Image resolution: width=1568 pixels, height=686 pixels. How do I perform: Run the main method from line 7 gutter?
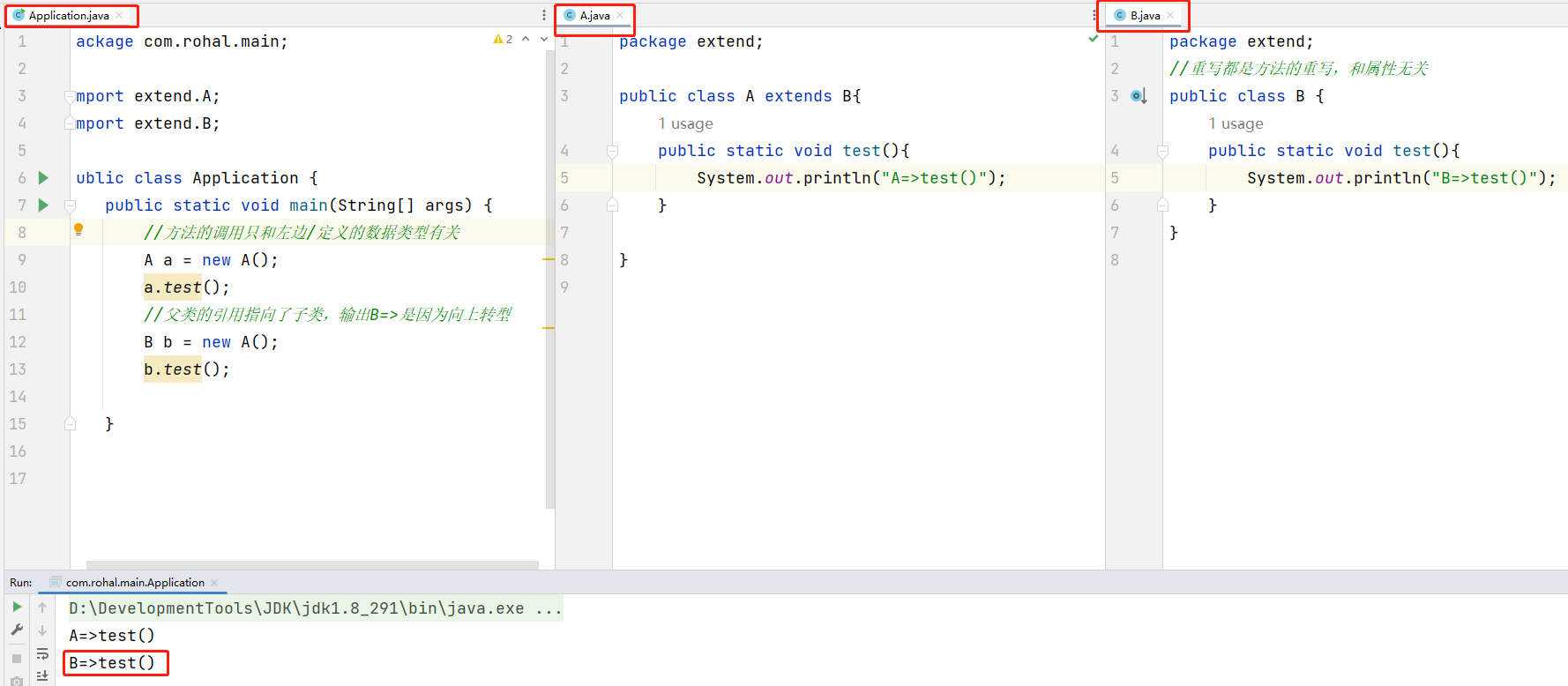tap(43, 205)
